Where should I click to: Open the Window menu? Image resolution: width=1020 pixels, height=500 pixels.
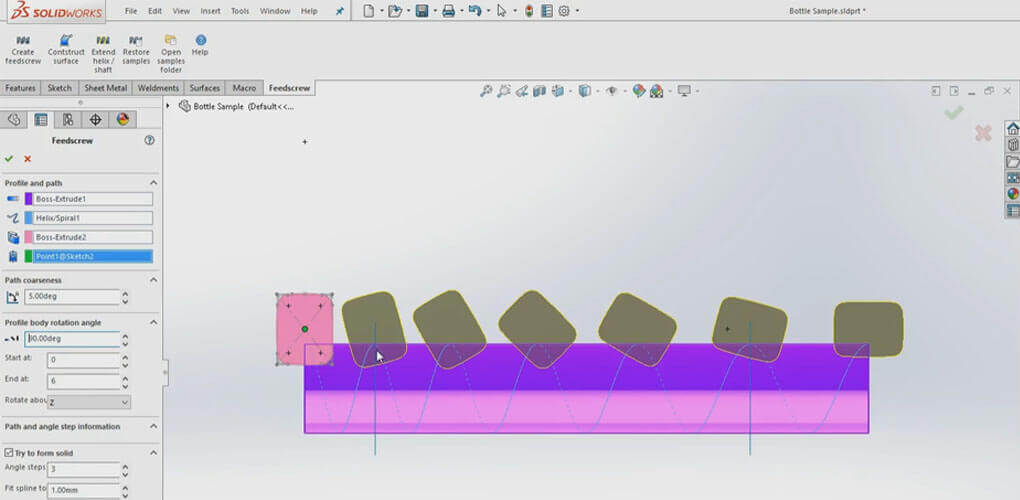(275, 11)
